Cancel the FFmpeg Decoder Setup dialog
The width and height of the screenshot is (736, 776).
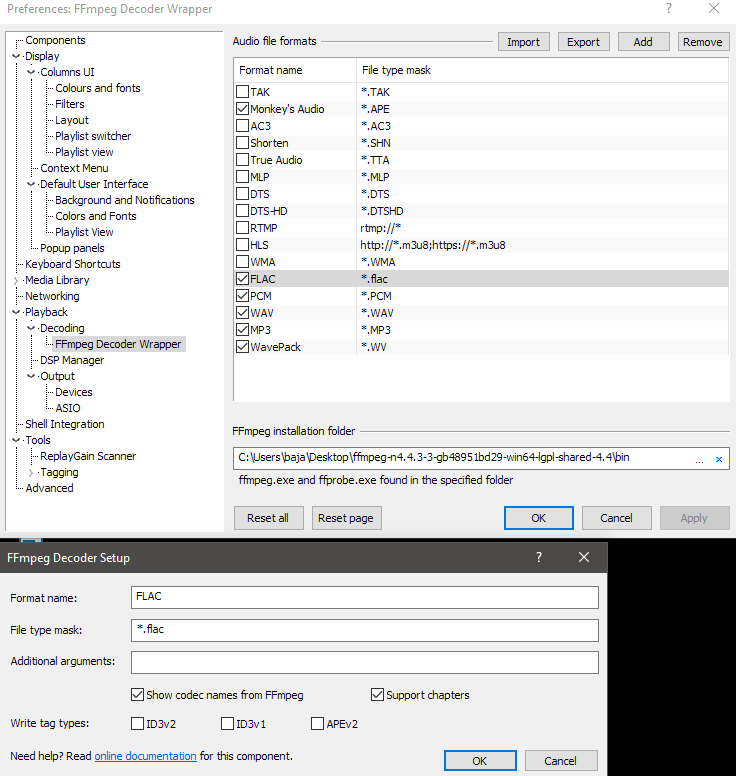(x=560, y=761)
